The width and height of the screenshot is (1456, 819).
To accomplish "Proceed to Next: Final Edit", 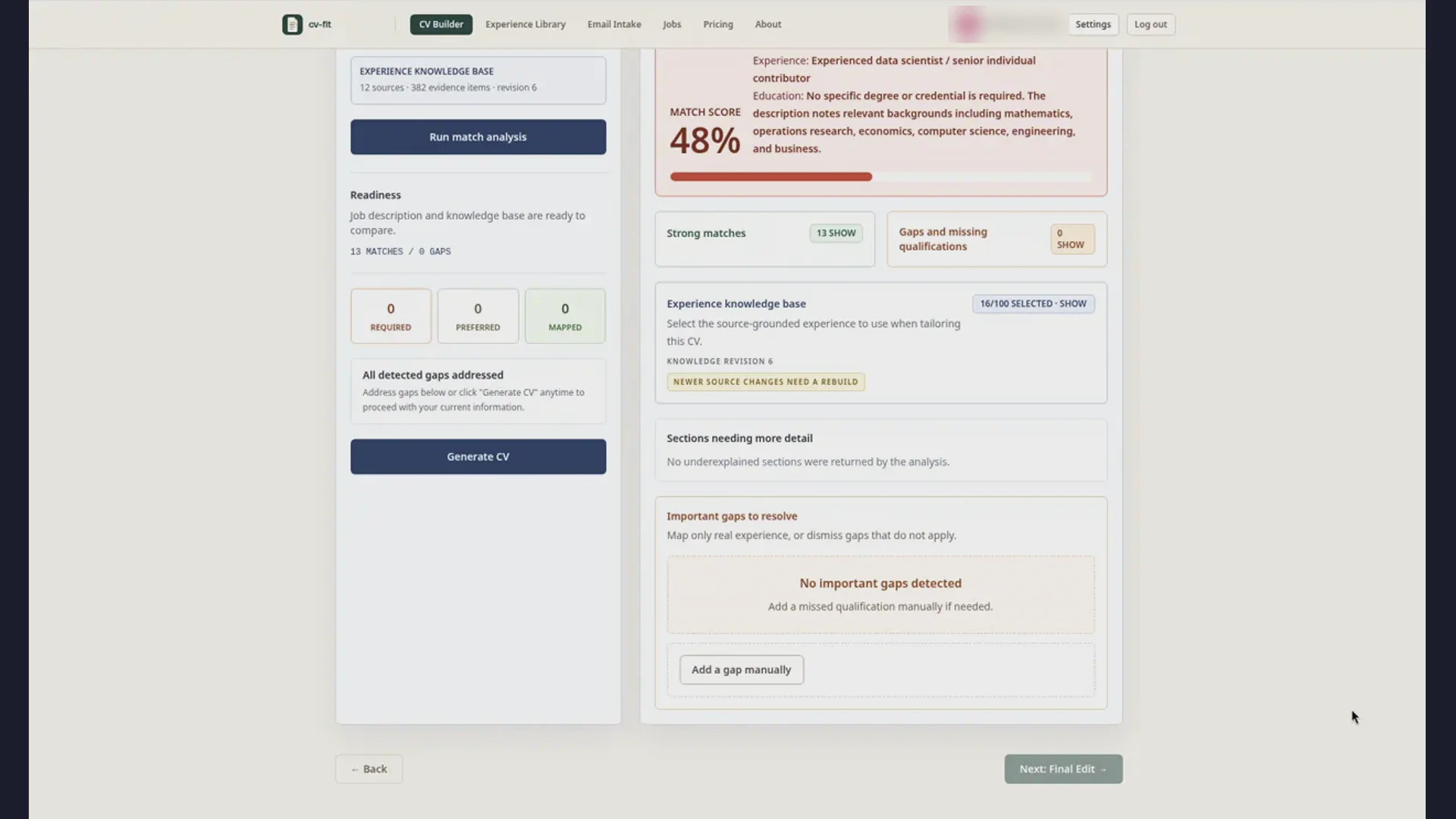I will [x=1063, y=769].
